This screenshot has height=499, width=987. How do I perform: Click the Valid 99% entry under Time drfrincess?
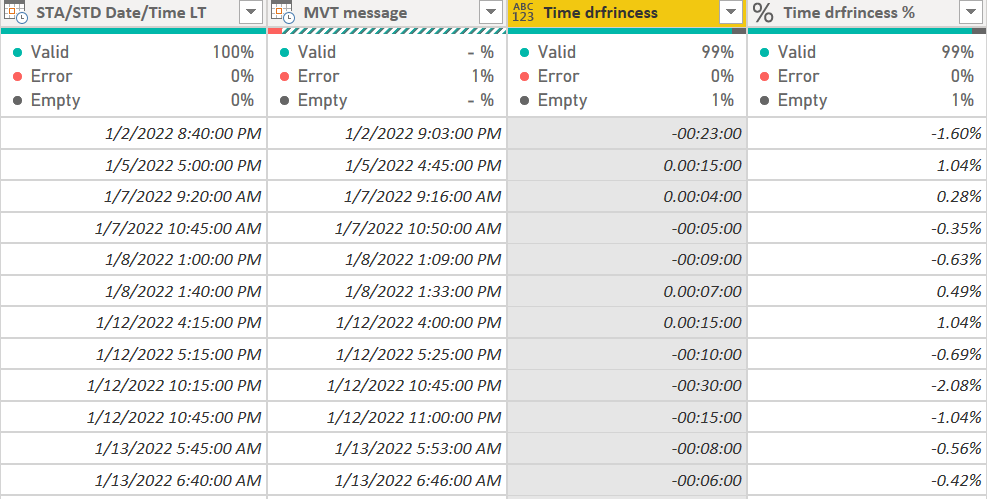tap(627, 52)
